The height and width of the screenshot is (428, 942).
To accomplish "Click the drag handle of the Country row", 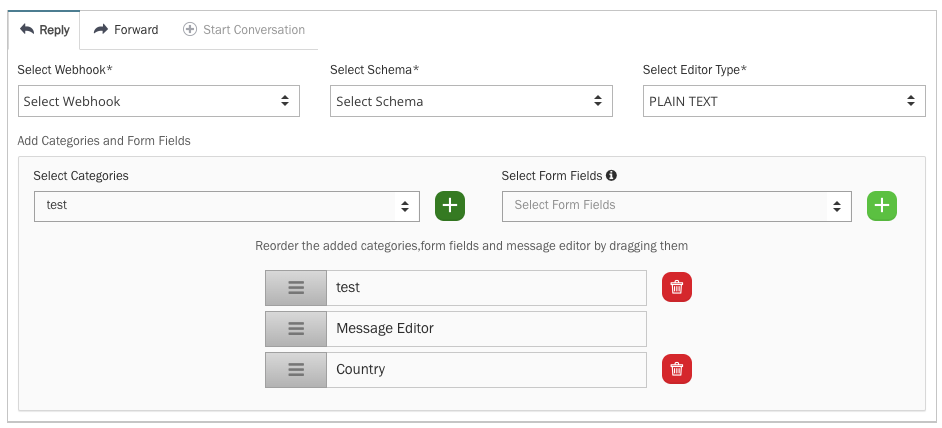I will (295, 369).
